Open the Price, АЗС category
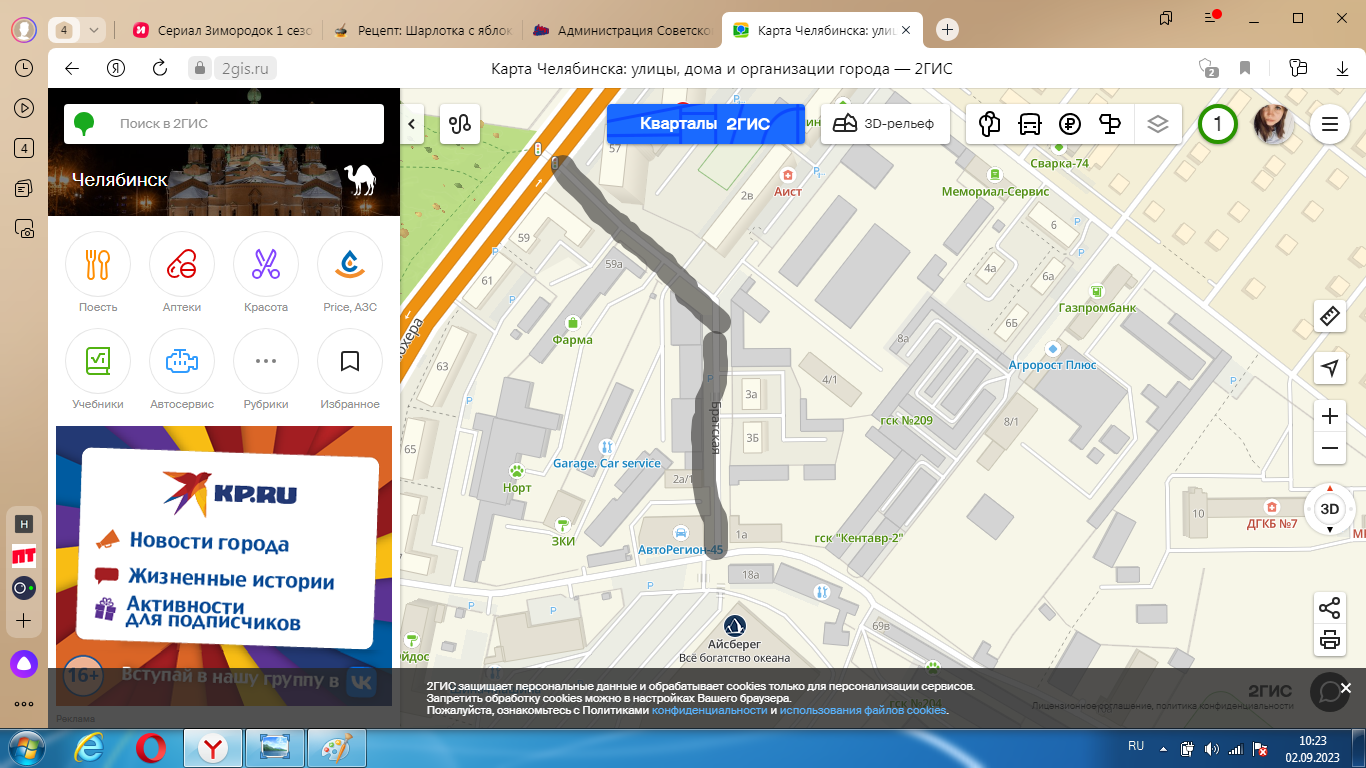The width and height of the screenshot is (1366, 768). click(x=350, y=273)
